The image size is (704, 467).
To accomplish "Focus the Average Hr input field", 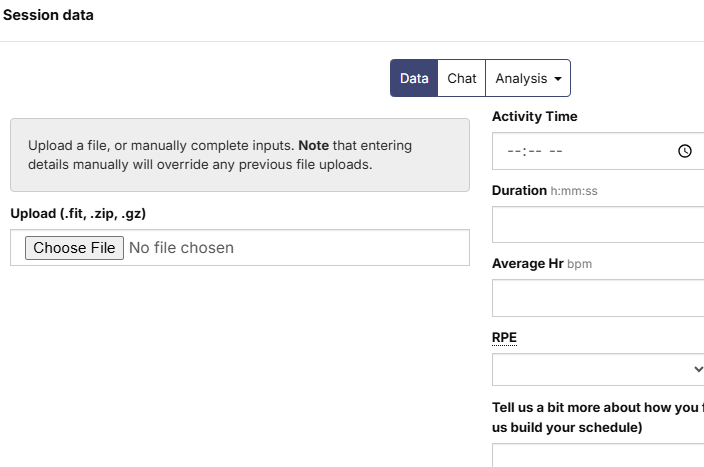I will click(598, 298).
